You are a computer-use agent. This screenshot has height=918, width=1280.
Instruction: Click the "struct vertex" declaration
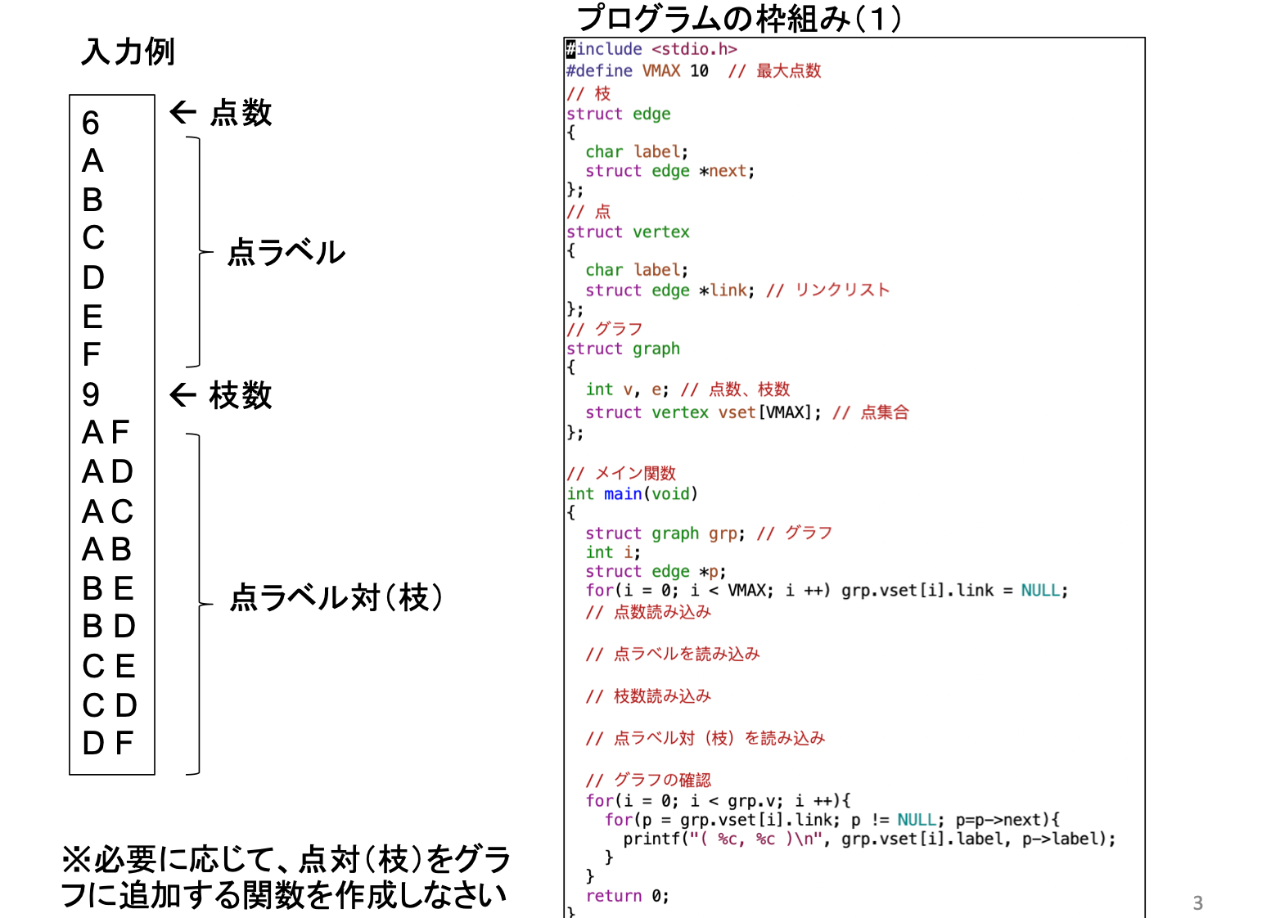[627, 232]
